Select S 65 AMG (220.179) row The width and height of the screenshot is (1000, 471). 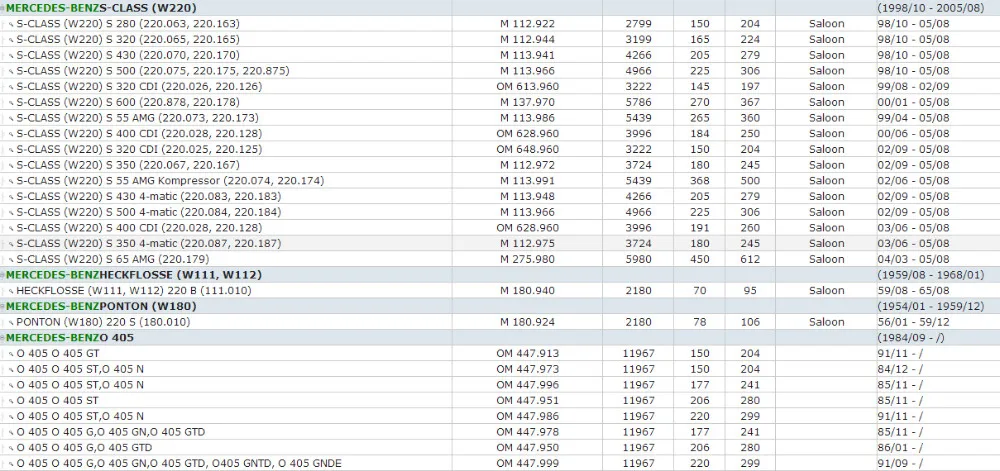pos(500,259)
